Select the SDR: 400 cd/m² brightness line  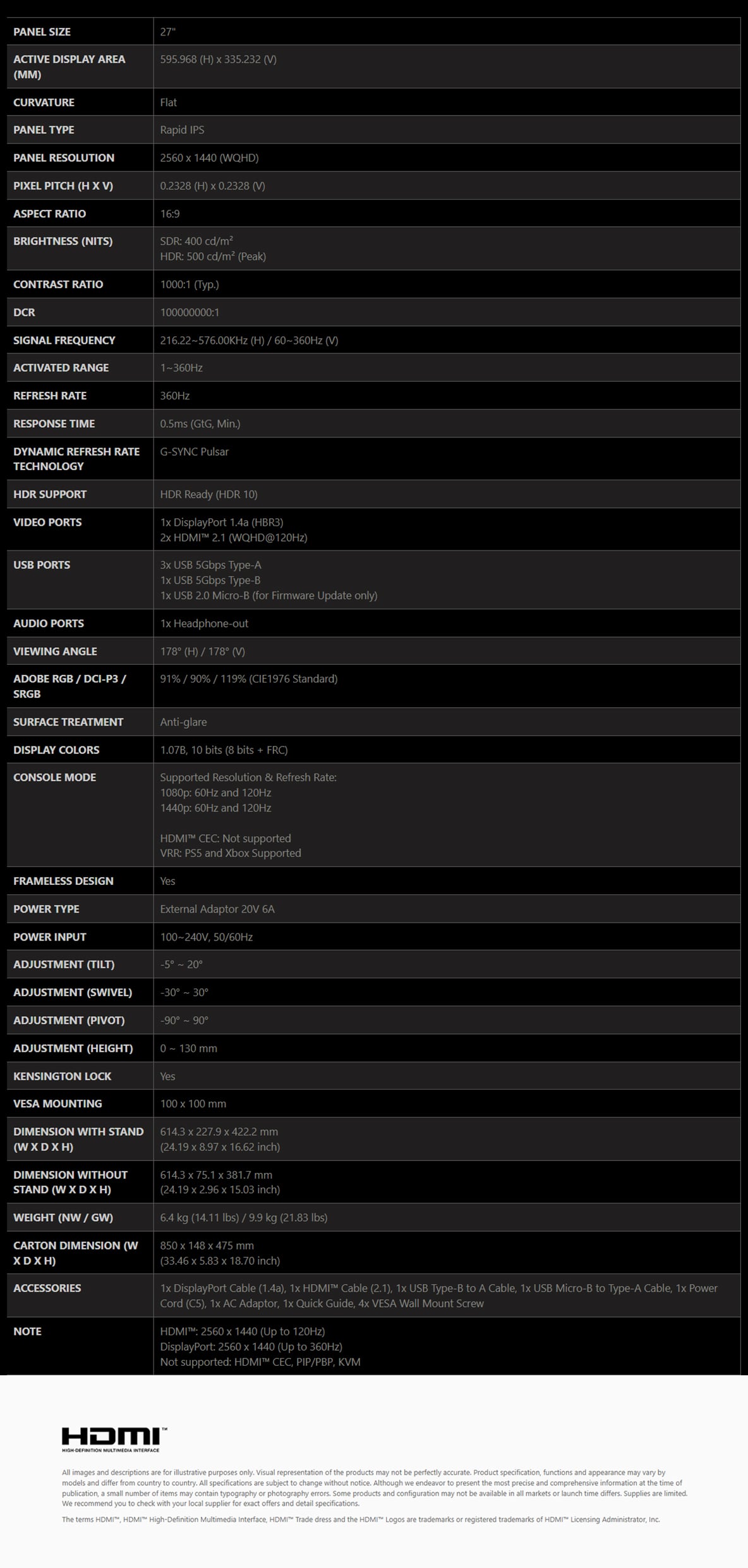point(196,241)
